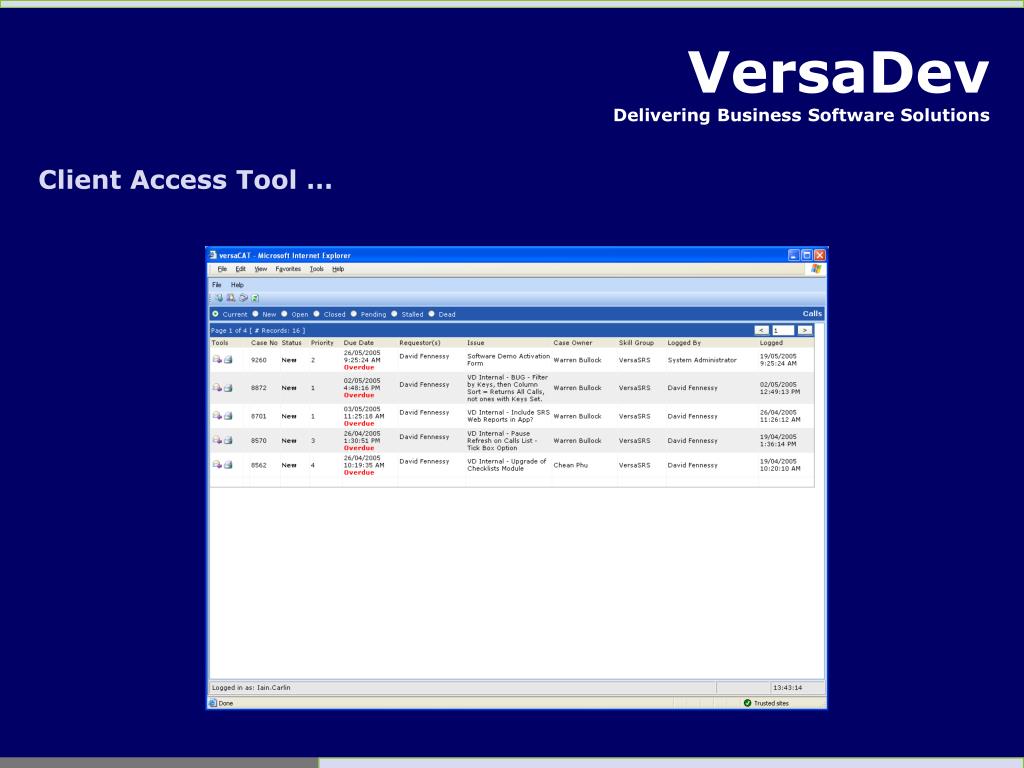
Task: Click the Due Date column header
Action: pos(359,343)
